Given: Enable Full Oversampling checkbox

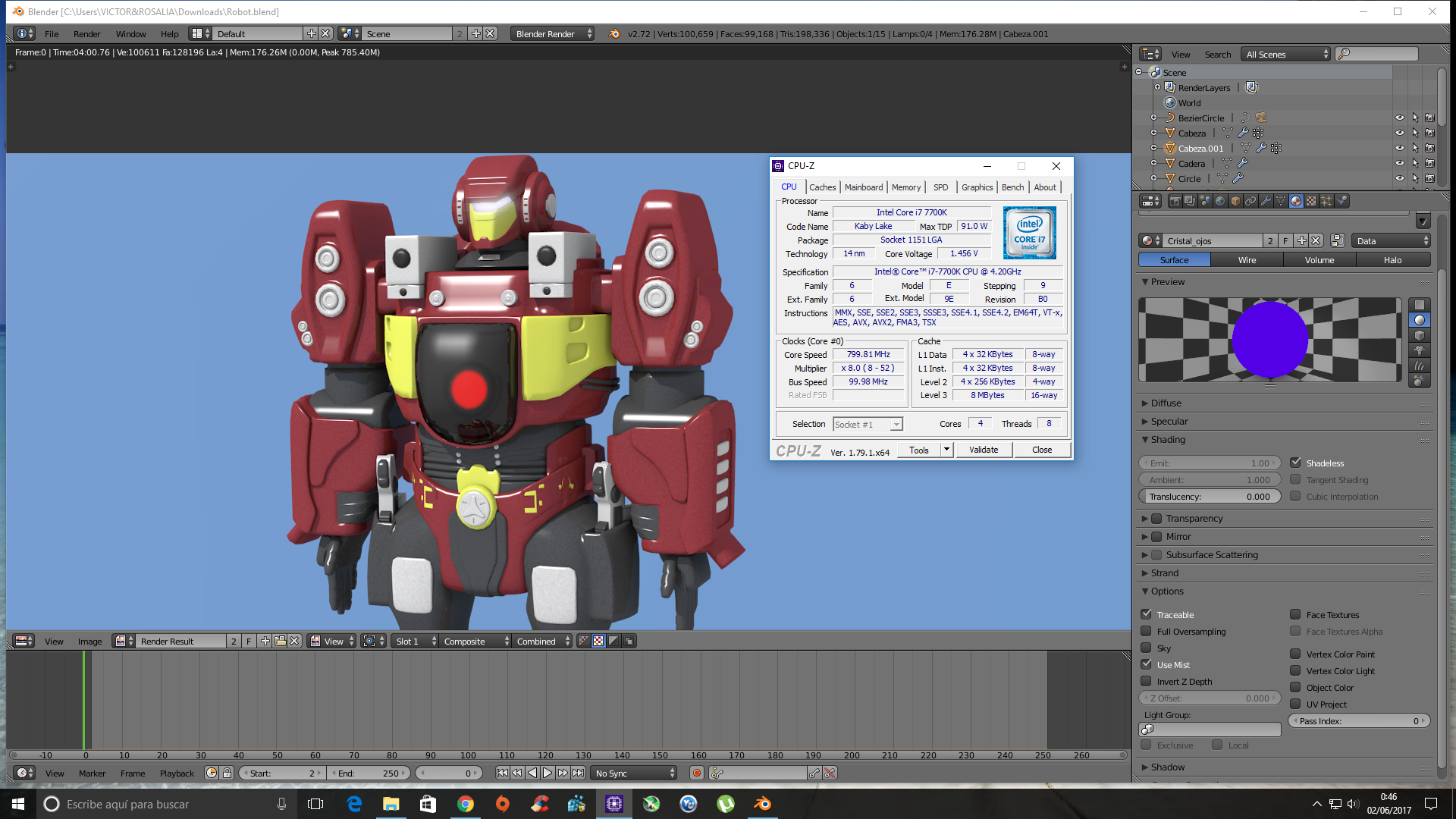Looking at the screenshot, I should [x=1147, y=632].
